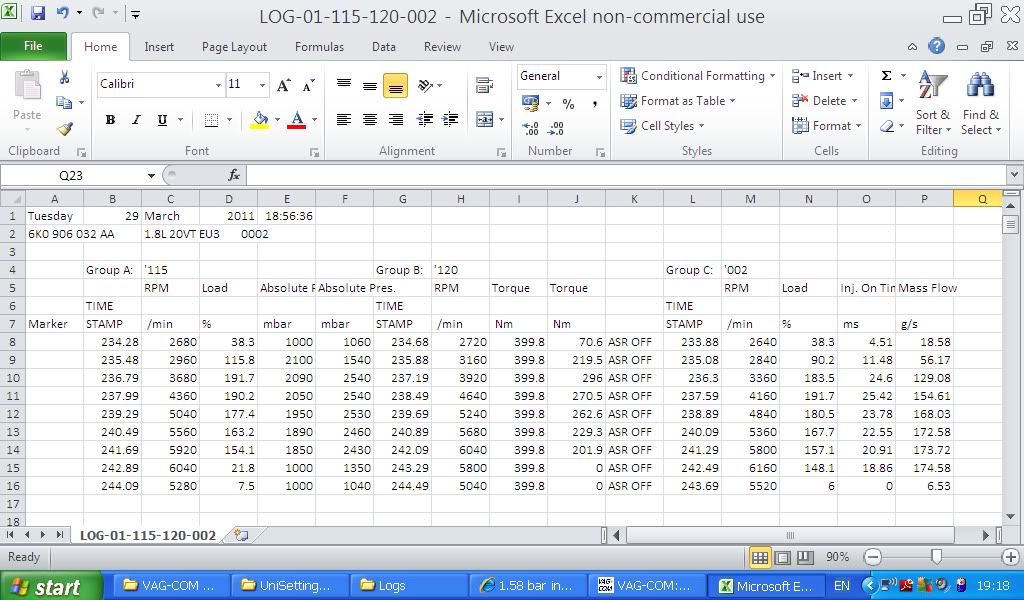This screenshot has height=600, width=1024.
Task: Switch to the Review tab
Action: (x=442, y=46)
